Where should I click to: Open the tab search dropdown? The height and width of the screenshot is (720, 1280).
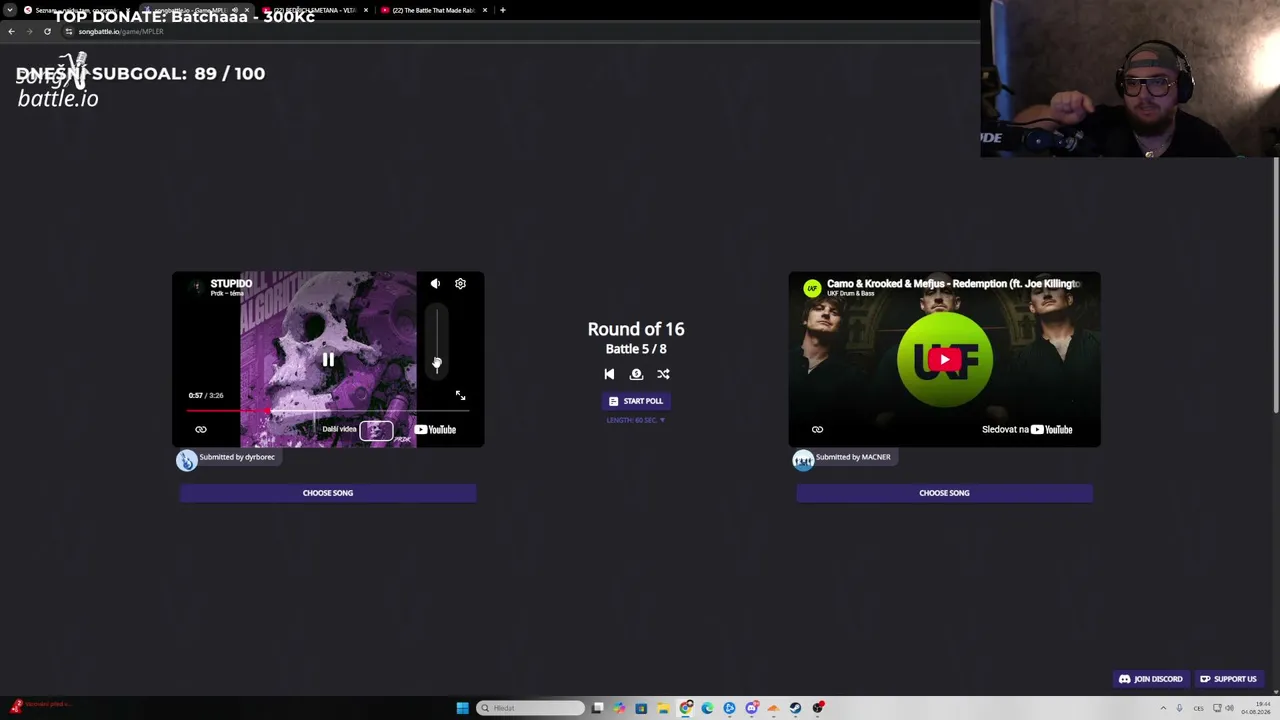(x=9, y=10)
